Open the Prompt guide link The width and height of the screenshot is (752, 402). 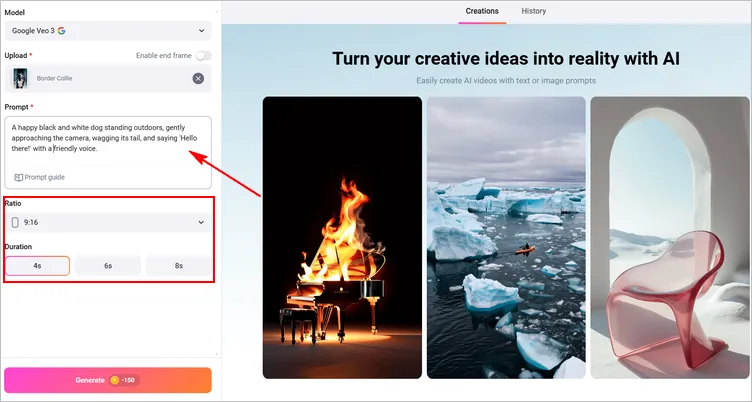click(40, 177)
